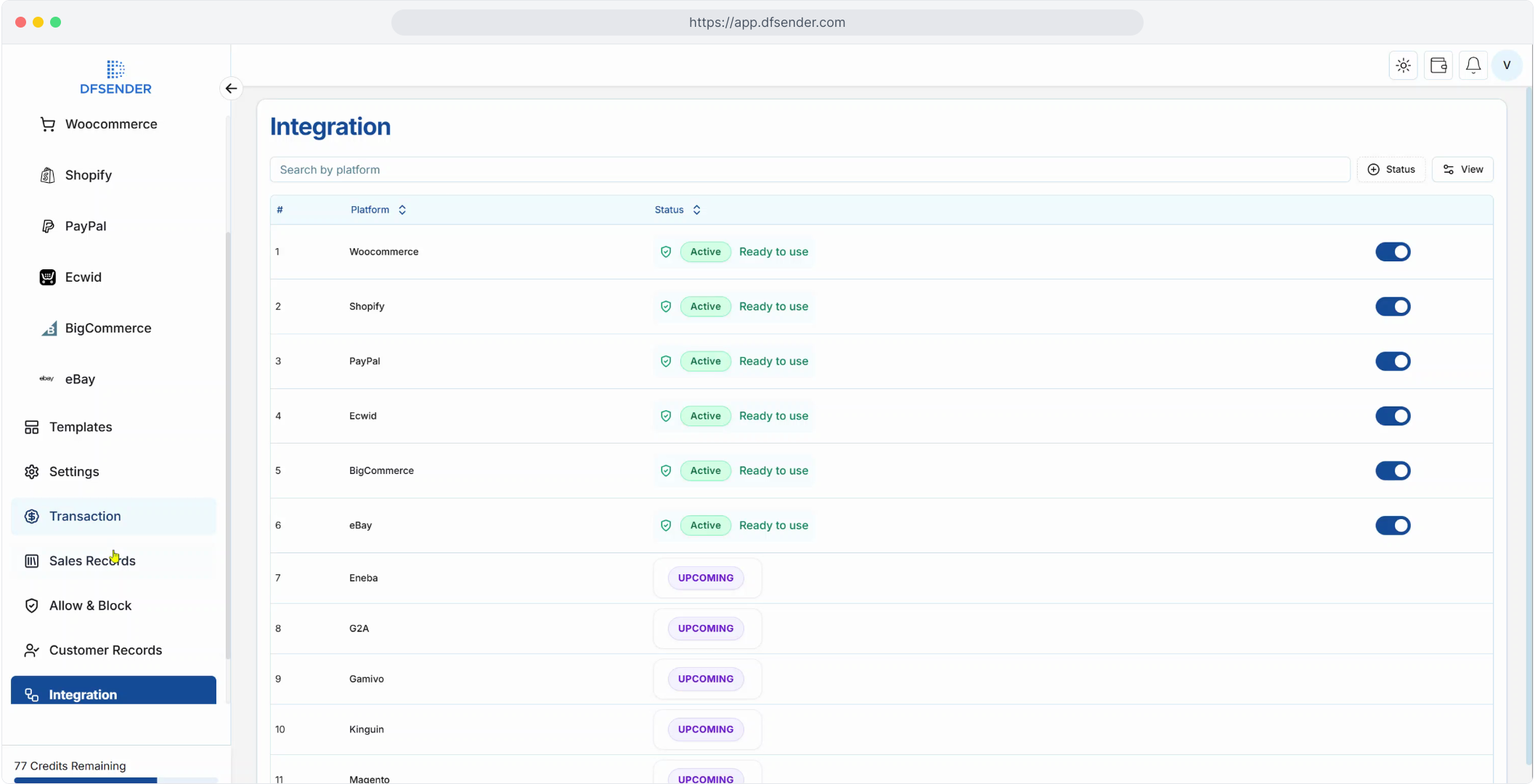The height and width of the screenshot is (784, 1535).
Task: Sort table by Platform column
Action: (x=378, y=210)
